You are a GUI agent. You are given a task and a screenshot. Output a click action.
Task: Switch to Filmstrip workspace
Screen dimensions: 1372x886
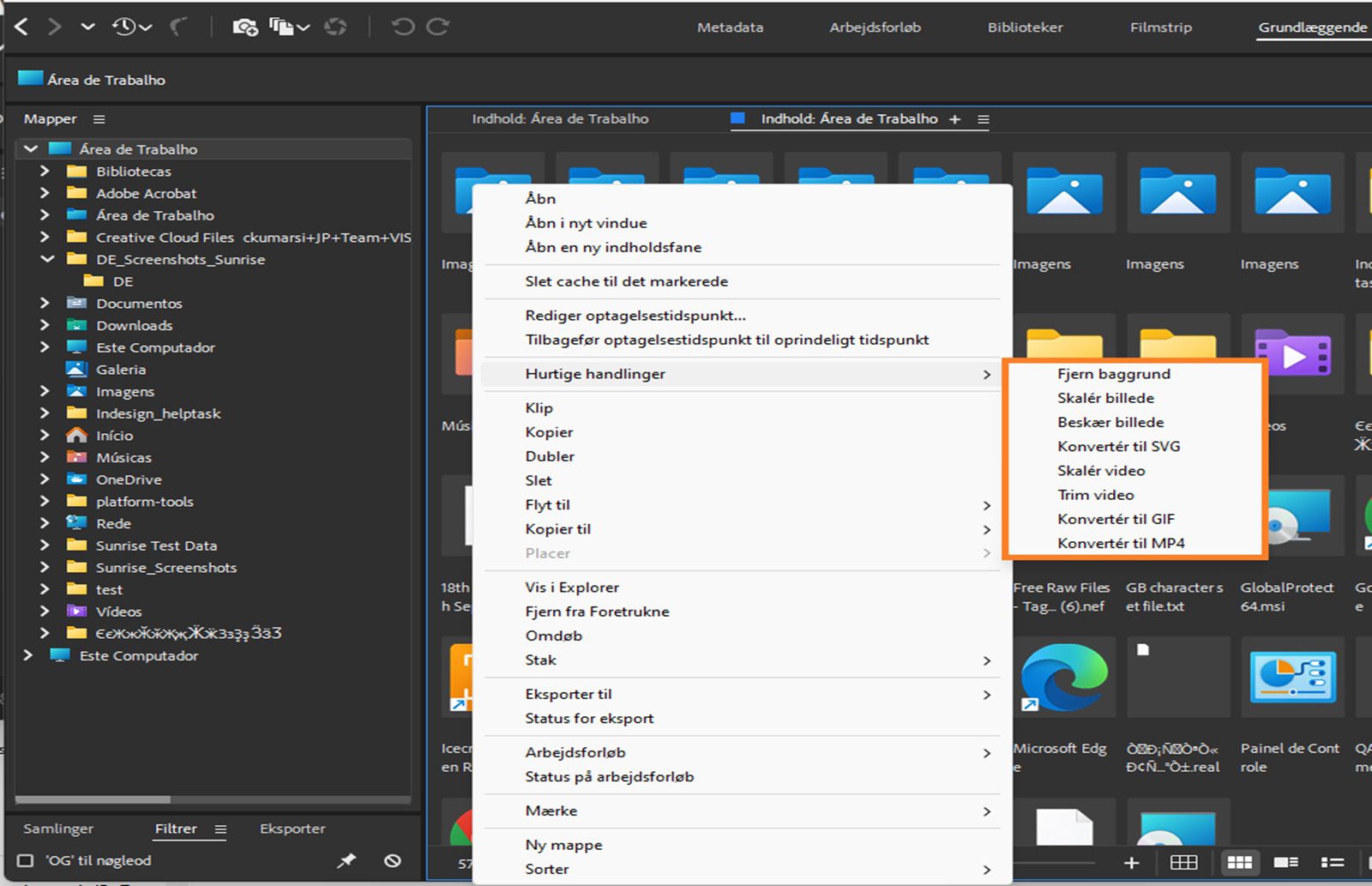pos(1160,27)
